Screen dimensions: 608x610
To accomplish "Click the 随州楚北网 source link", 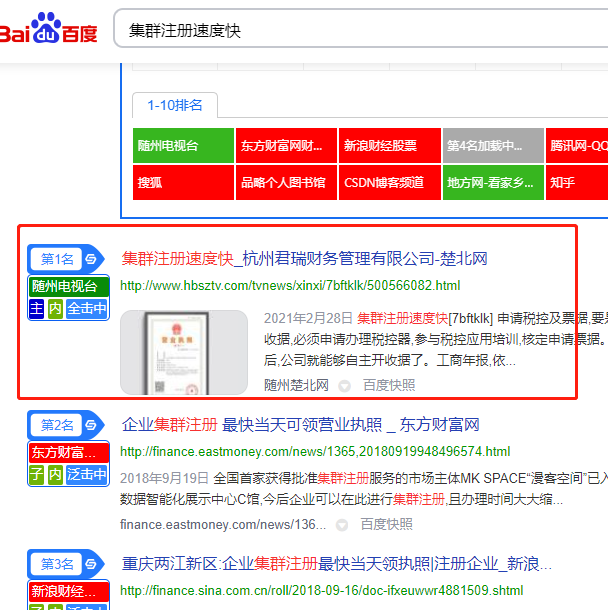I will click(x=296, y=385).
